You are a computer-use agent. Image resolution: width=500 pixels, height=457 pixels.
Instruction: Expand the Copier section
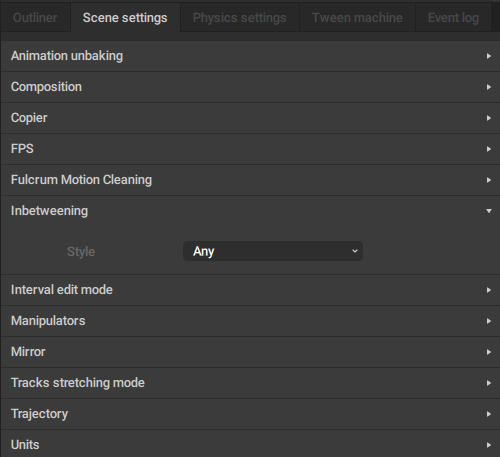tap(250, 118)
